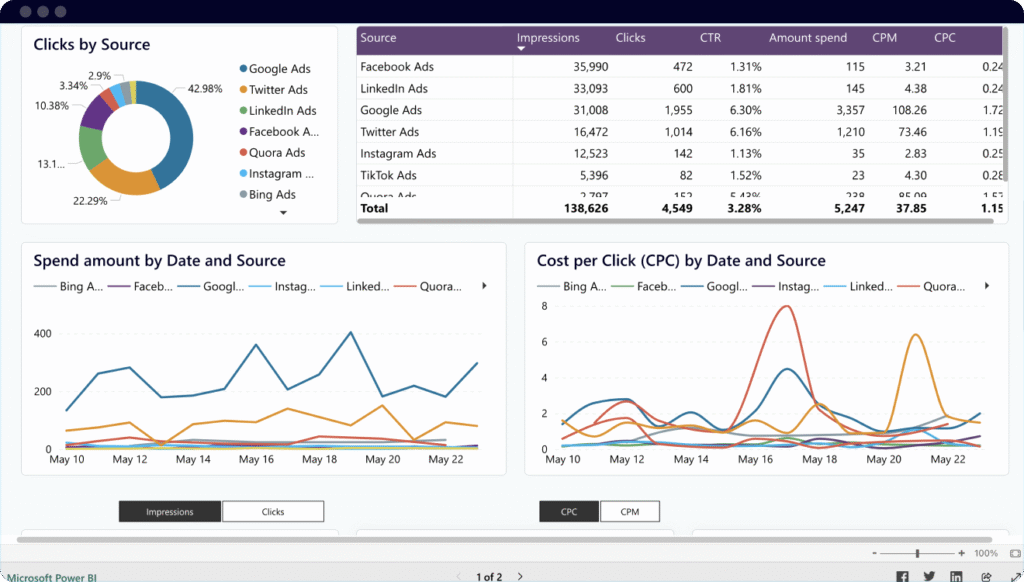
Task: Highlight Instagram in the donut legend
Action: click(x=277, y=173)
